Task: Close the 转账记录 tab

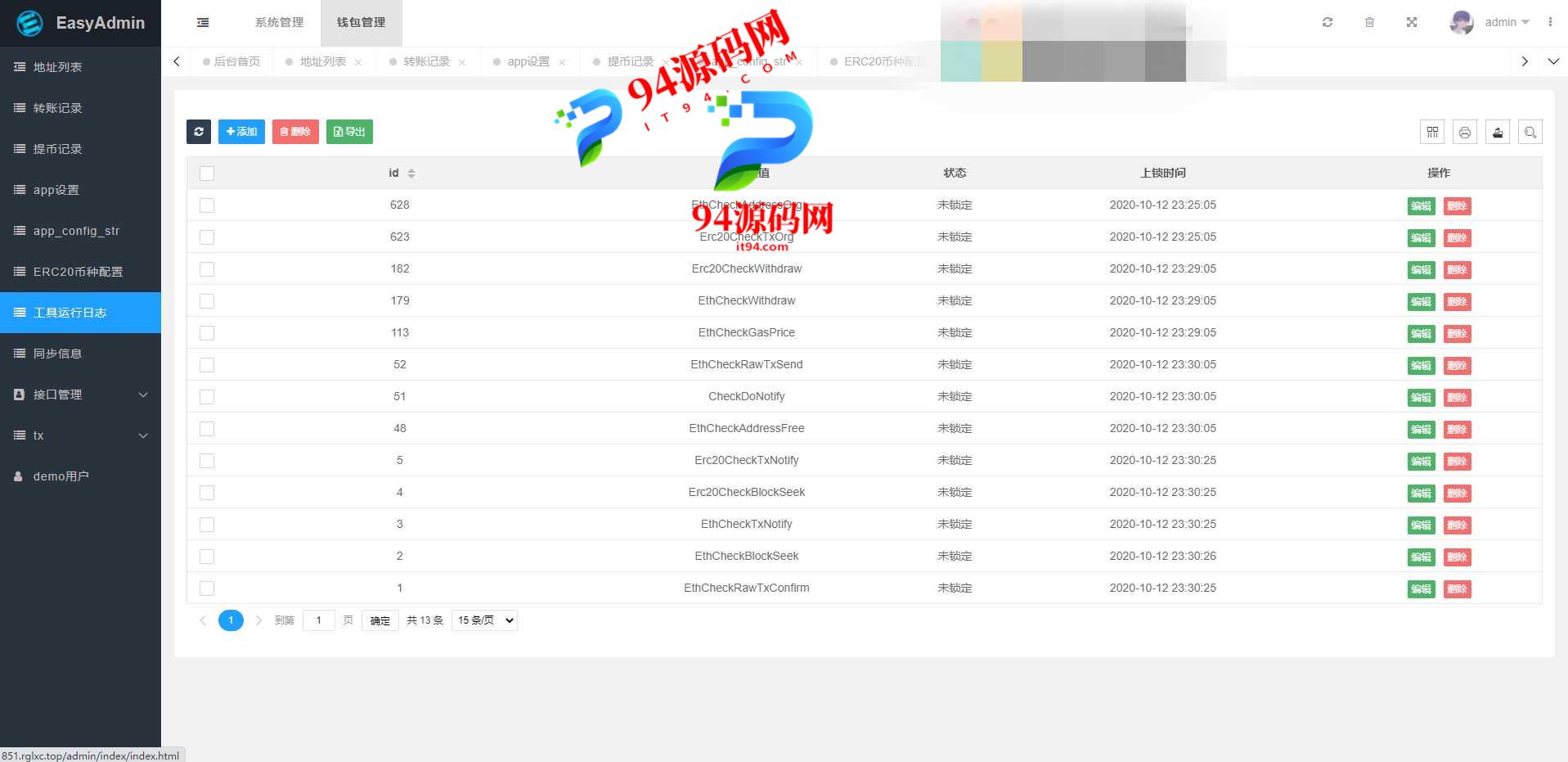Action: [462, 62]
